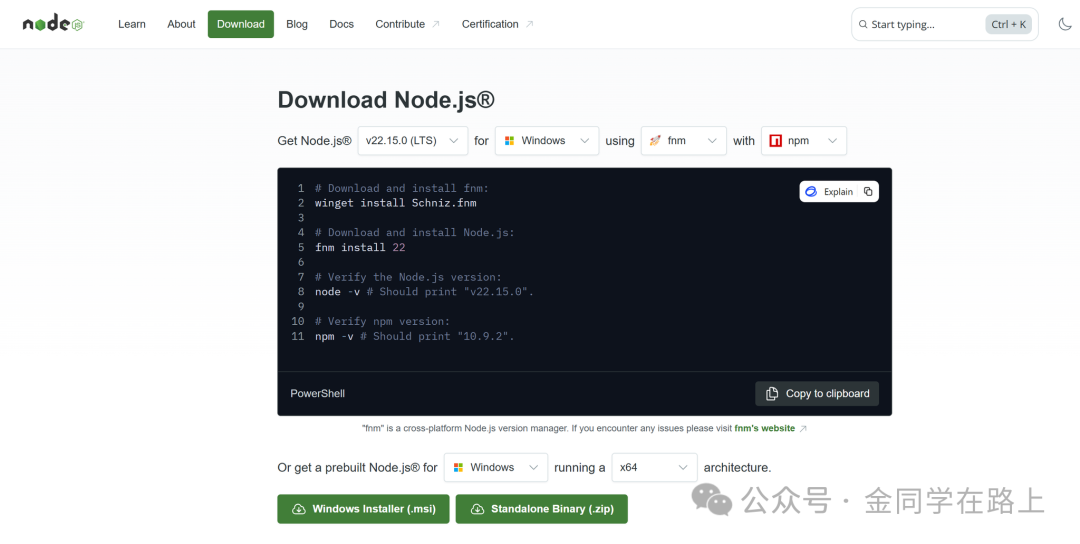Click the PowerShell label
The height and width of the screenshot is (544, 1080).
318,393
